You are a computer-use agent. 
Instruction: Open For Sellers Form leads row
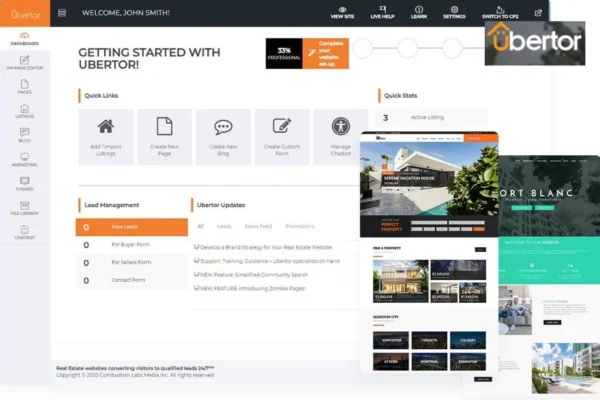[x=132, y=263]
